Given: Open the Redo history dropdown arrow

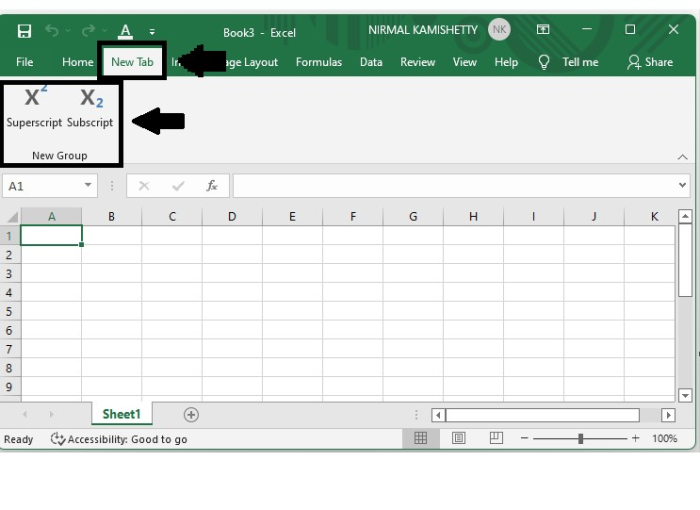Looking at the screenshot, I should click(x=104, y=31).
